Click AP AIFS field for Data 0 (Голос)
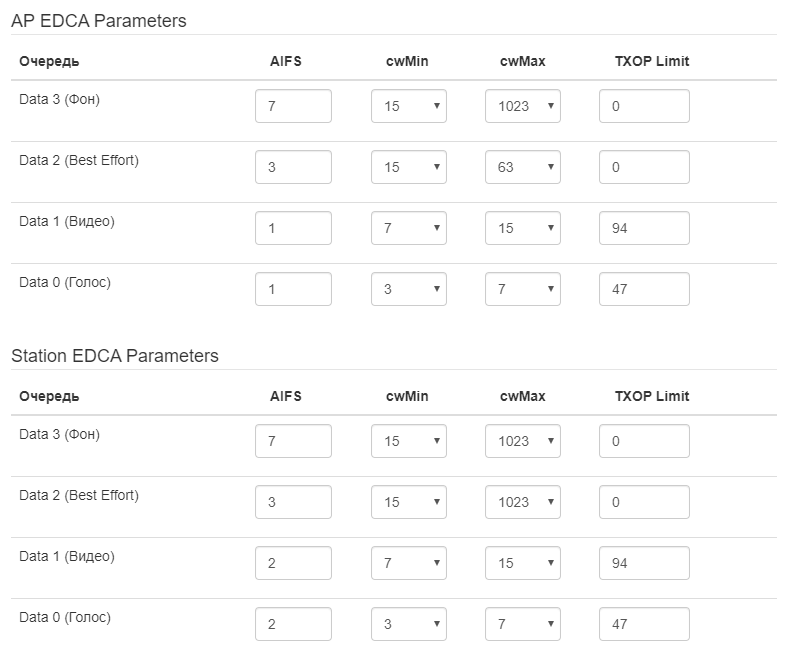Image resolution: width=792 pixels, height=656 pixels. (293, 289)
